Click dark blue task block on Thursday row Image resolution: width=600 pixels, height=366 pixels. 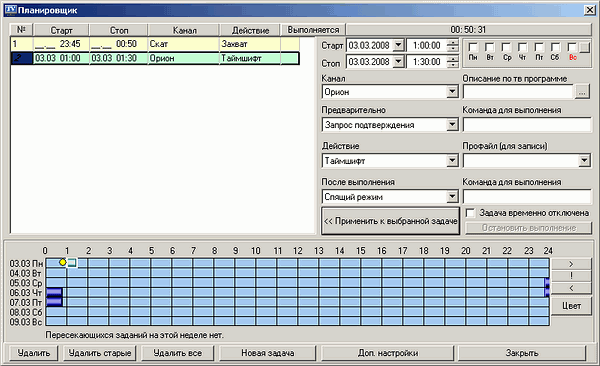coord(54,292)
